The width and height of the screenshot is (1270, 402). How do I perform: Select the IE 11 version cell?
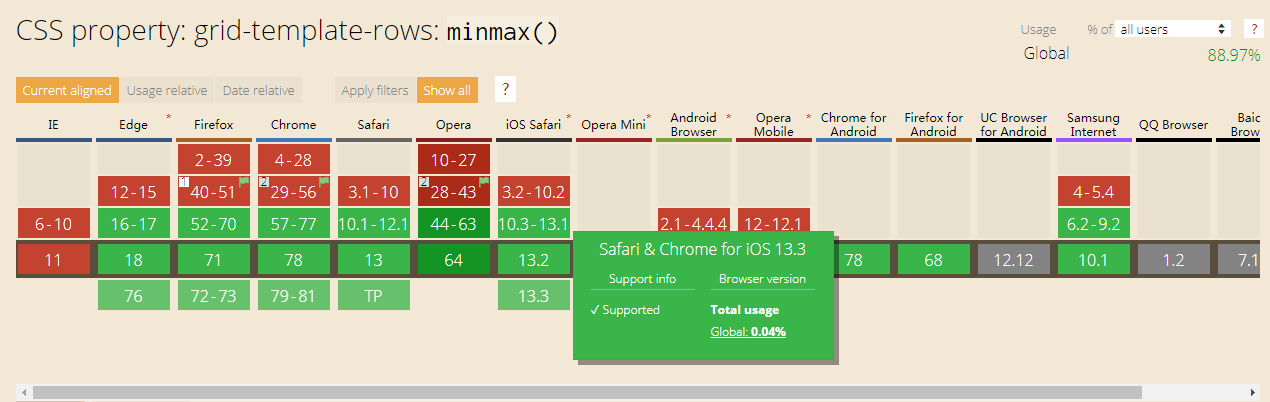[53, 260]
